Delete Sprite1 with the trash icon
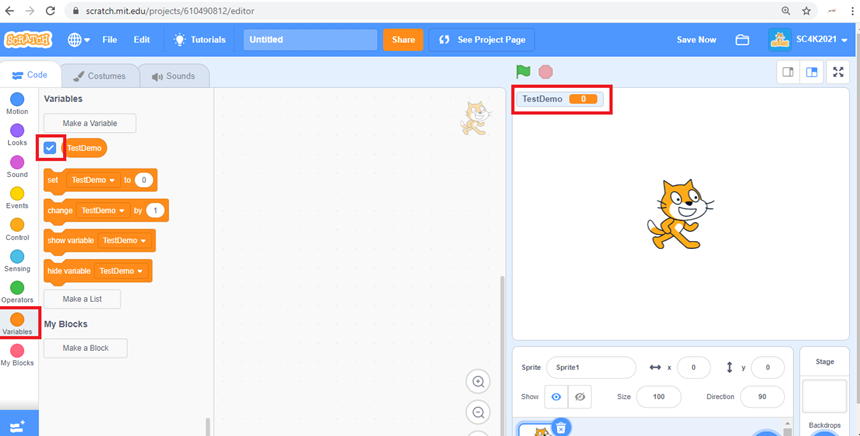860x436 pixels. (561, 427)
